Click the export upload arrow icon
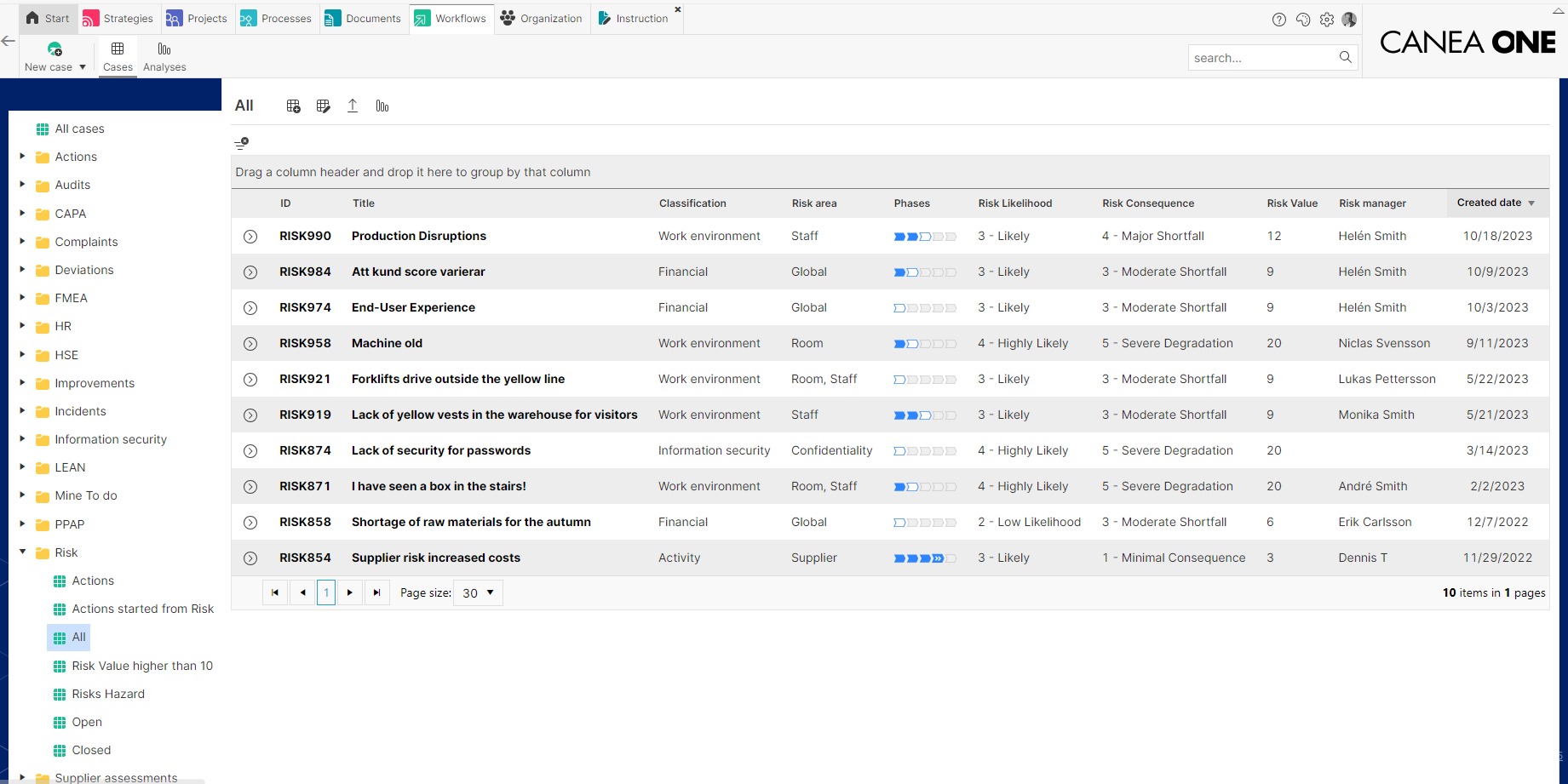The image size is (1568, 784). (x=353, y=106)
